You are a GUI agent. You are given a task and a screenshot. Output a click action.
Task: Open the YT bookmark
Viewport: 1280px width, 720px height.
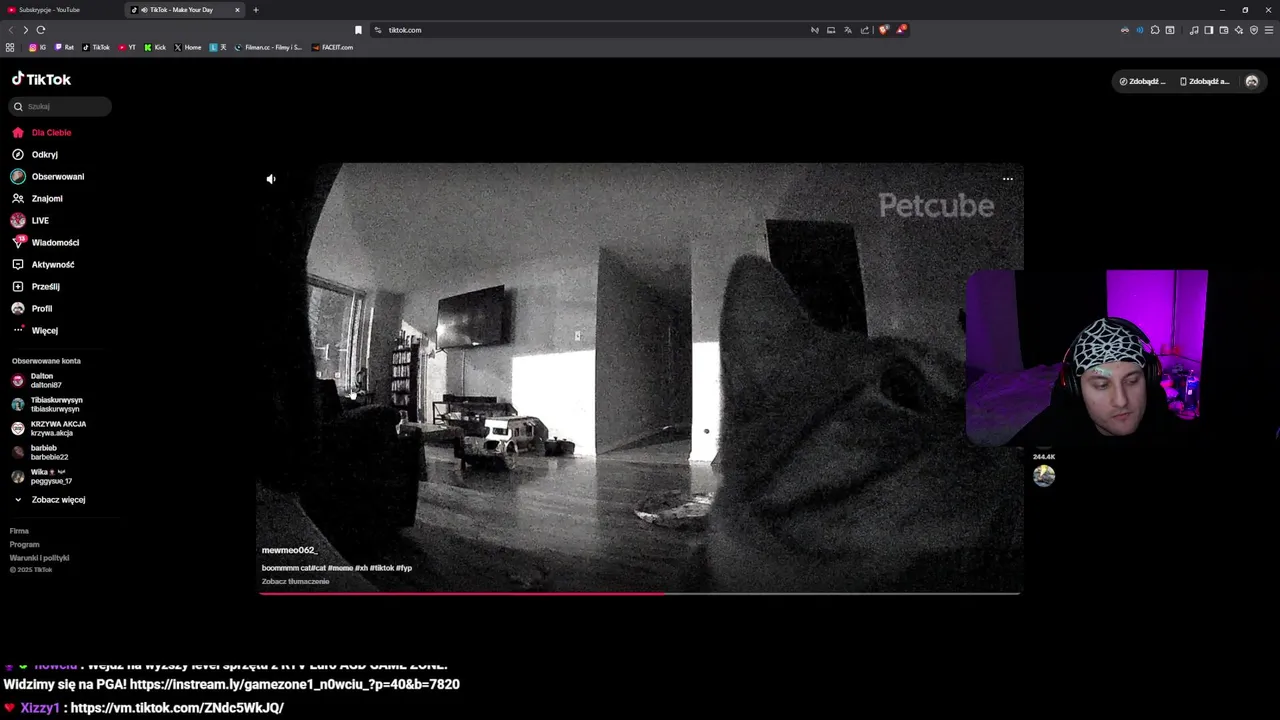[x=127, y=47]
